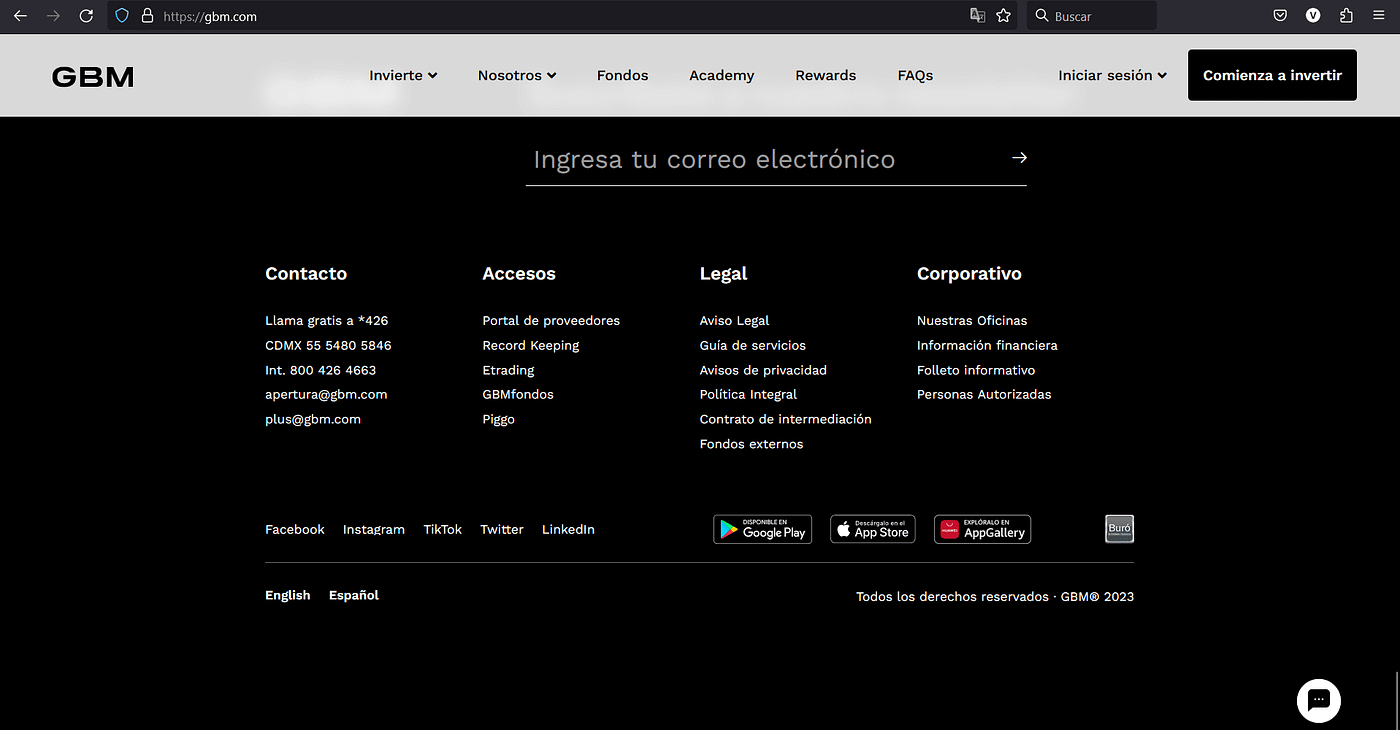This screenshot has height=730, width=1400.
Task: Open the Fondos menu item
Action: (622, 75)
